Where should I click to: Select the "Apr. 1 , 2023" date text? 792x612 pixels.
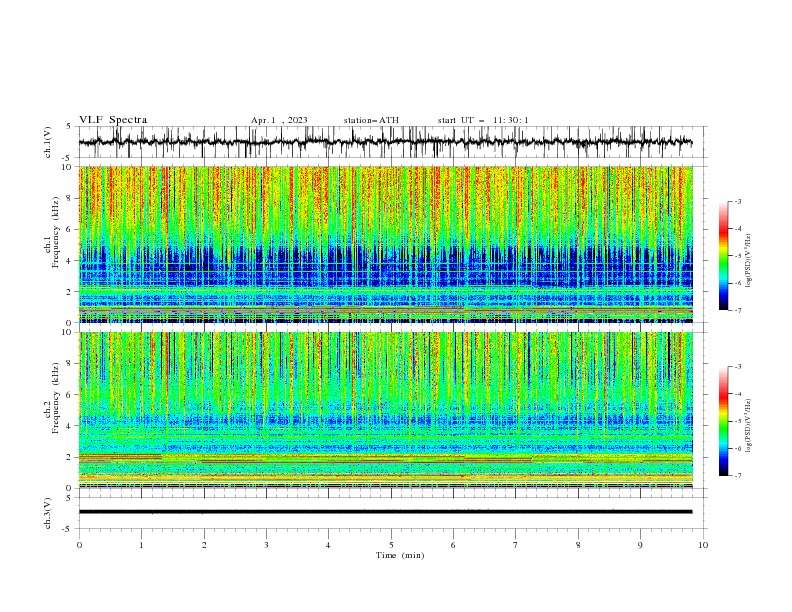279,120
